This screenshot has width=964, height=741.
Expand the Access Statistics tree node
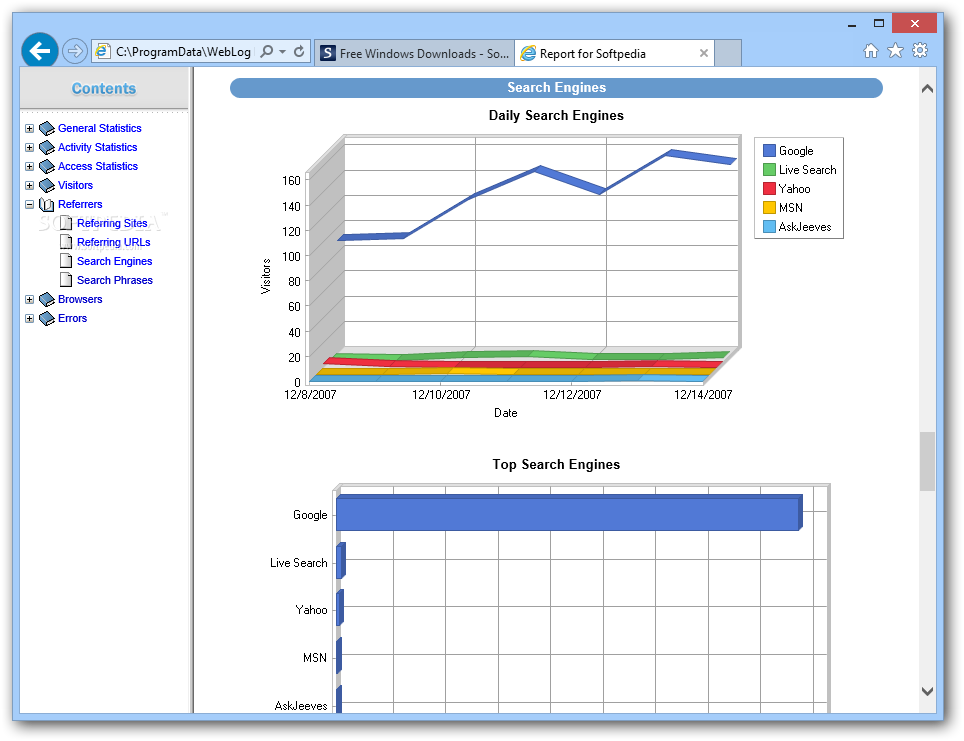(29, 167)
